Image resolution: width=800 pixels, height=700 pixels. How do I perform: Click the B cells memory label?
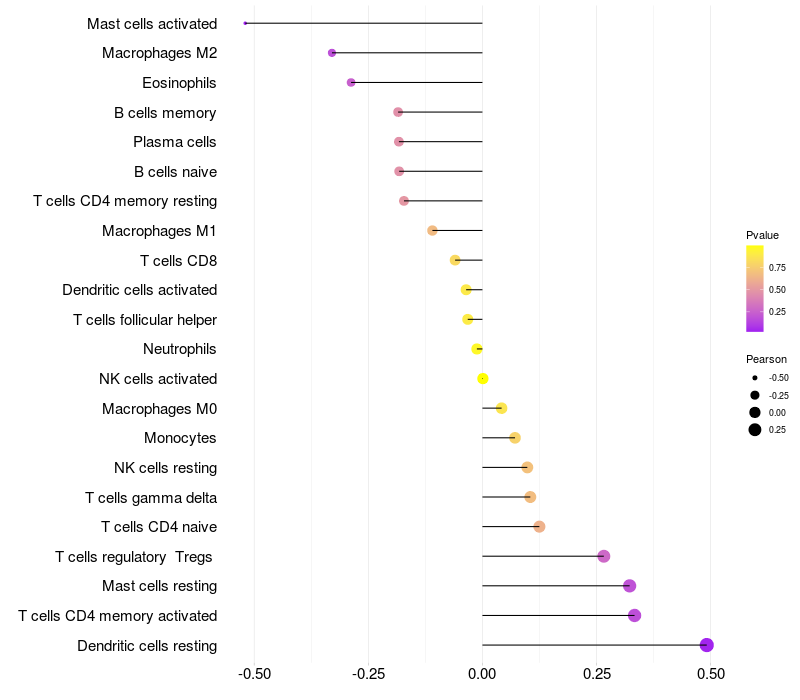point(165,113)
